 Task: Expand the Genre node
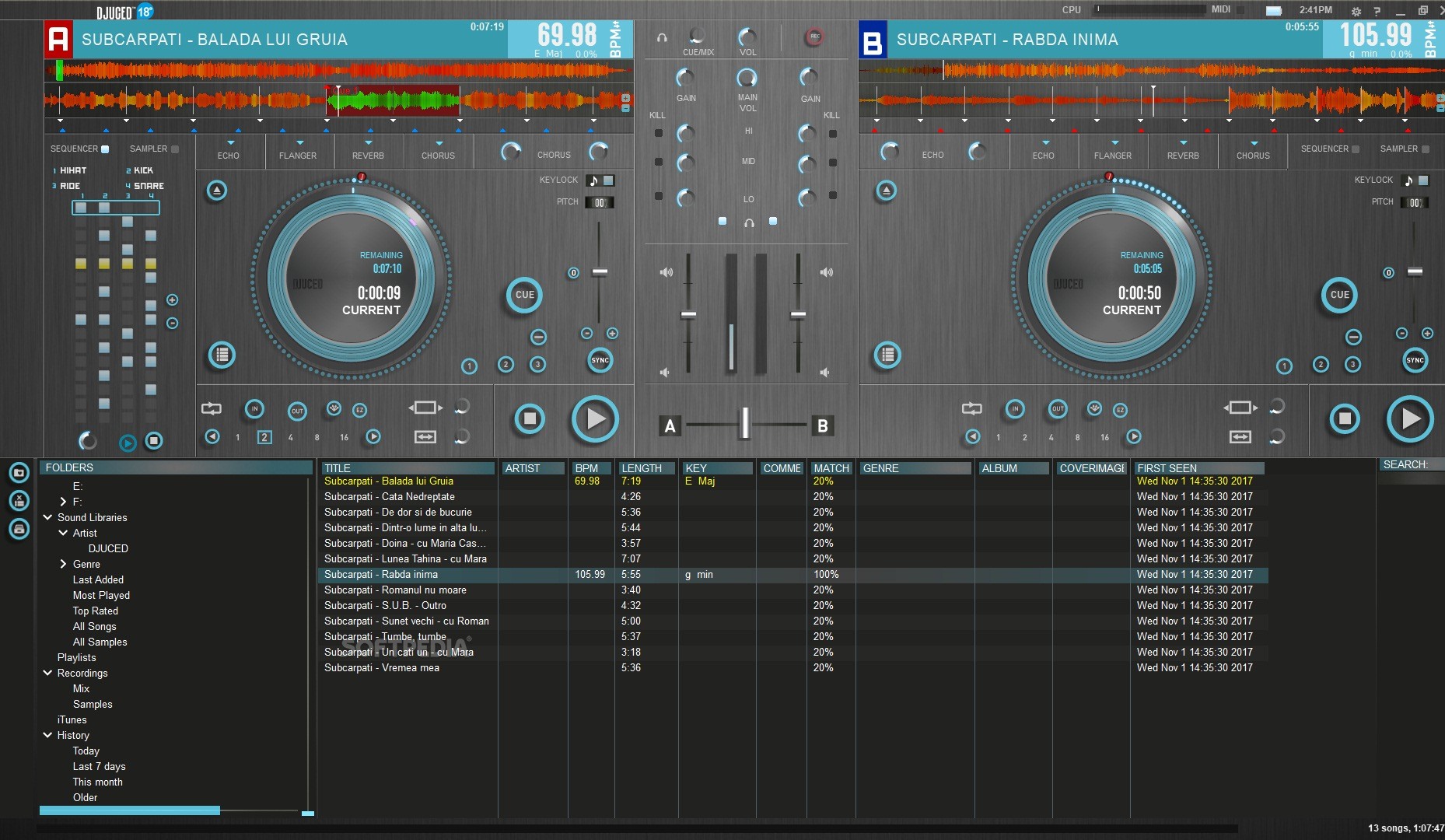(63, 564)
